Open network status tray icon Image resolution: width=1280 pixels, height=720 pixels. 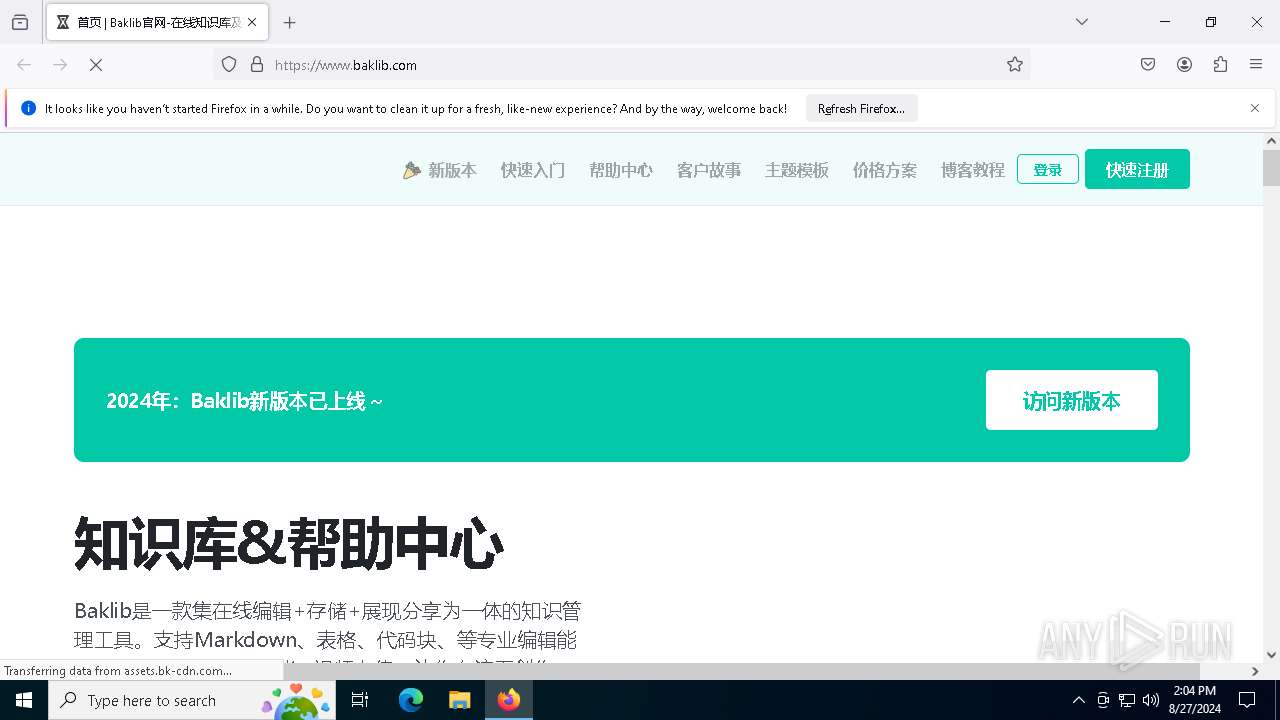(x=1127, y=700)
